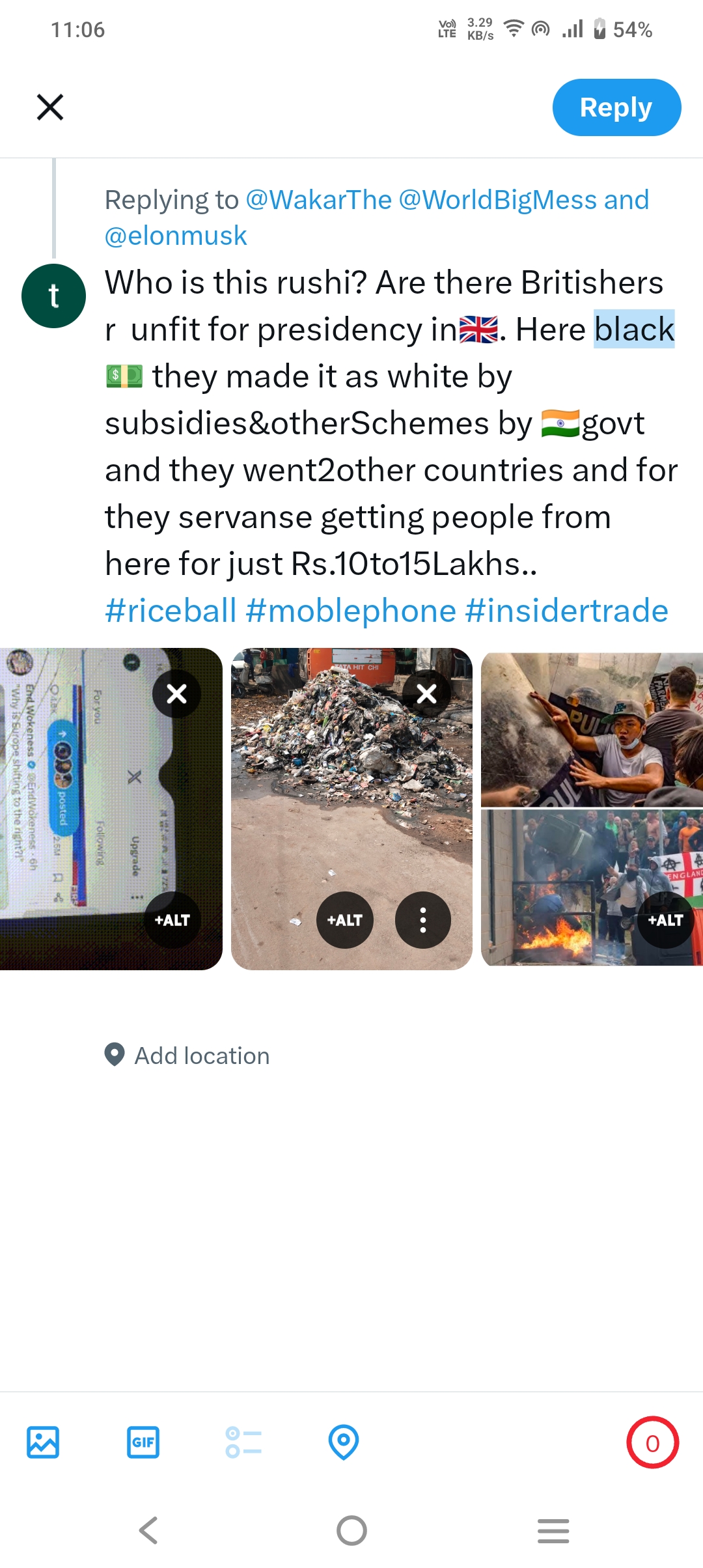This screenshot has height=1568, width=703.
Task: Close the reply composer with X
Action: coord(50,107)
